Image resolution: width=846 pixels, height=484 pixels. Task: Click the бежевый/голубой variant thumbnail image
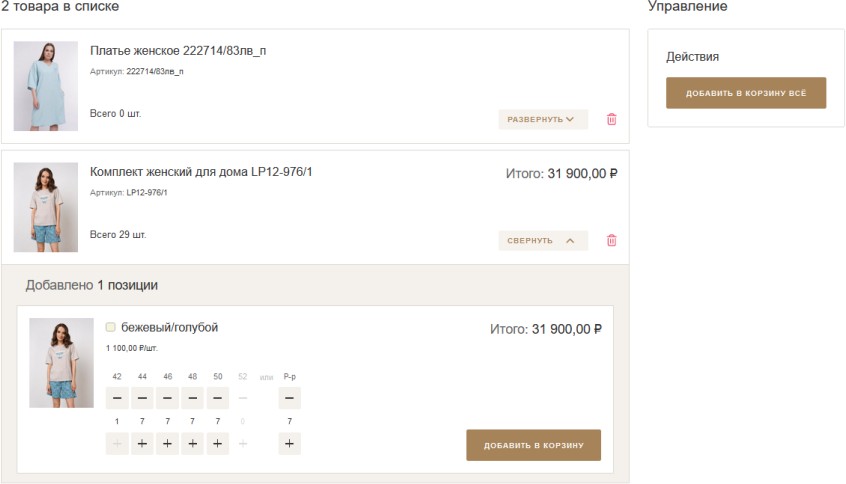coord(62,363)
